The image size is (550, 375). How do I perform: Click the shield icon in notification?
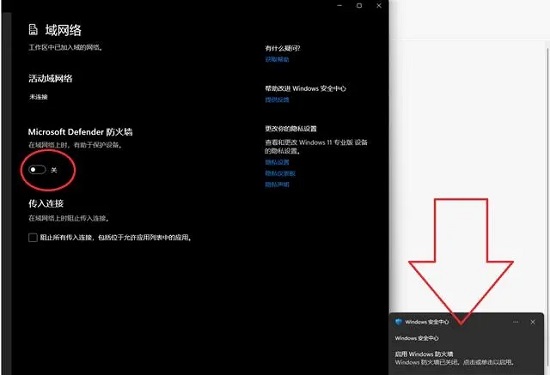pos(398,322)
